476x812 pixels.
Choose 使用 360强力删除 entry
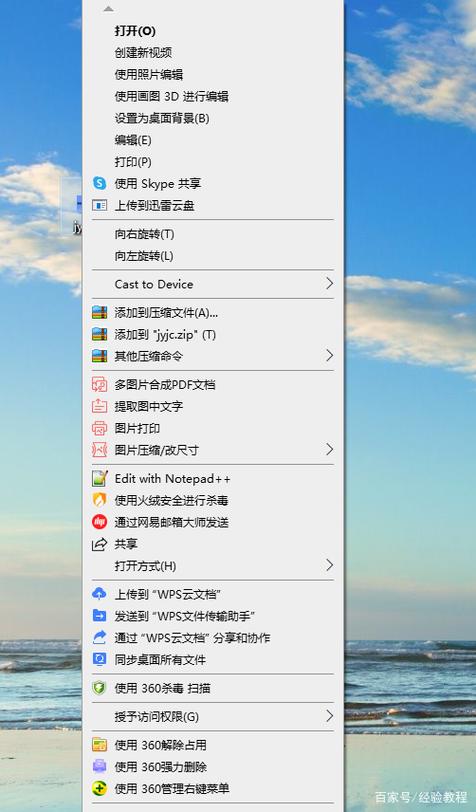coord(161,766)
